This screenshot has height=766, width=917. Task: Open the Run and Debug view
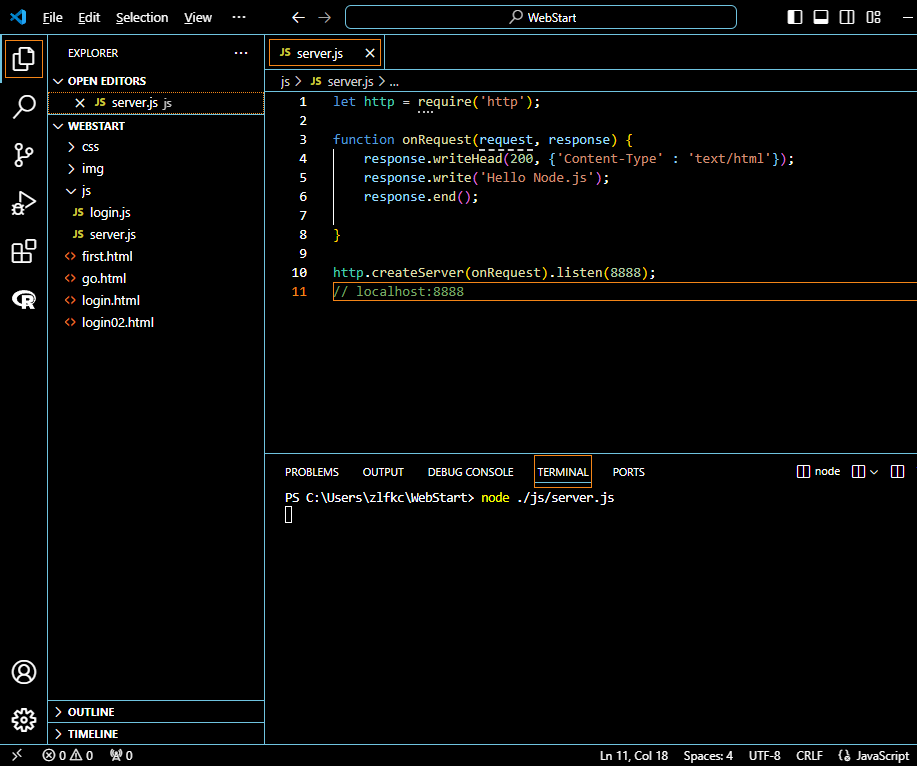point(23,203)
